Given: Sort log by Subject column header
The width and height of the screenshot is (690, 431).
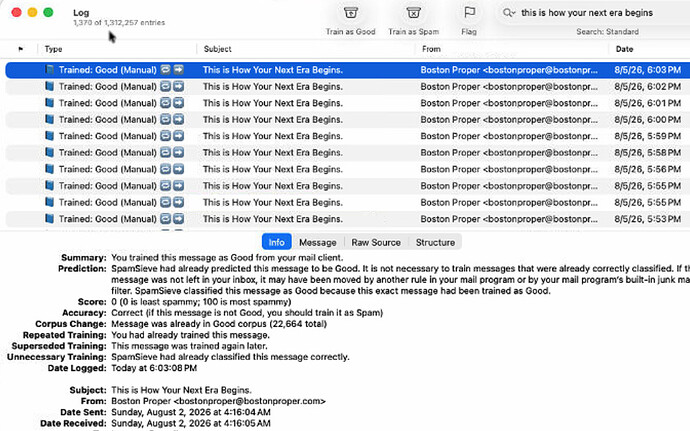Looking at the screenshot, I should click(217, 49).
